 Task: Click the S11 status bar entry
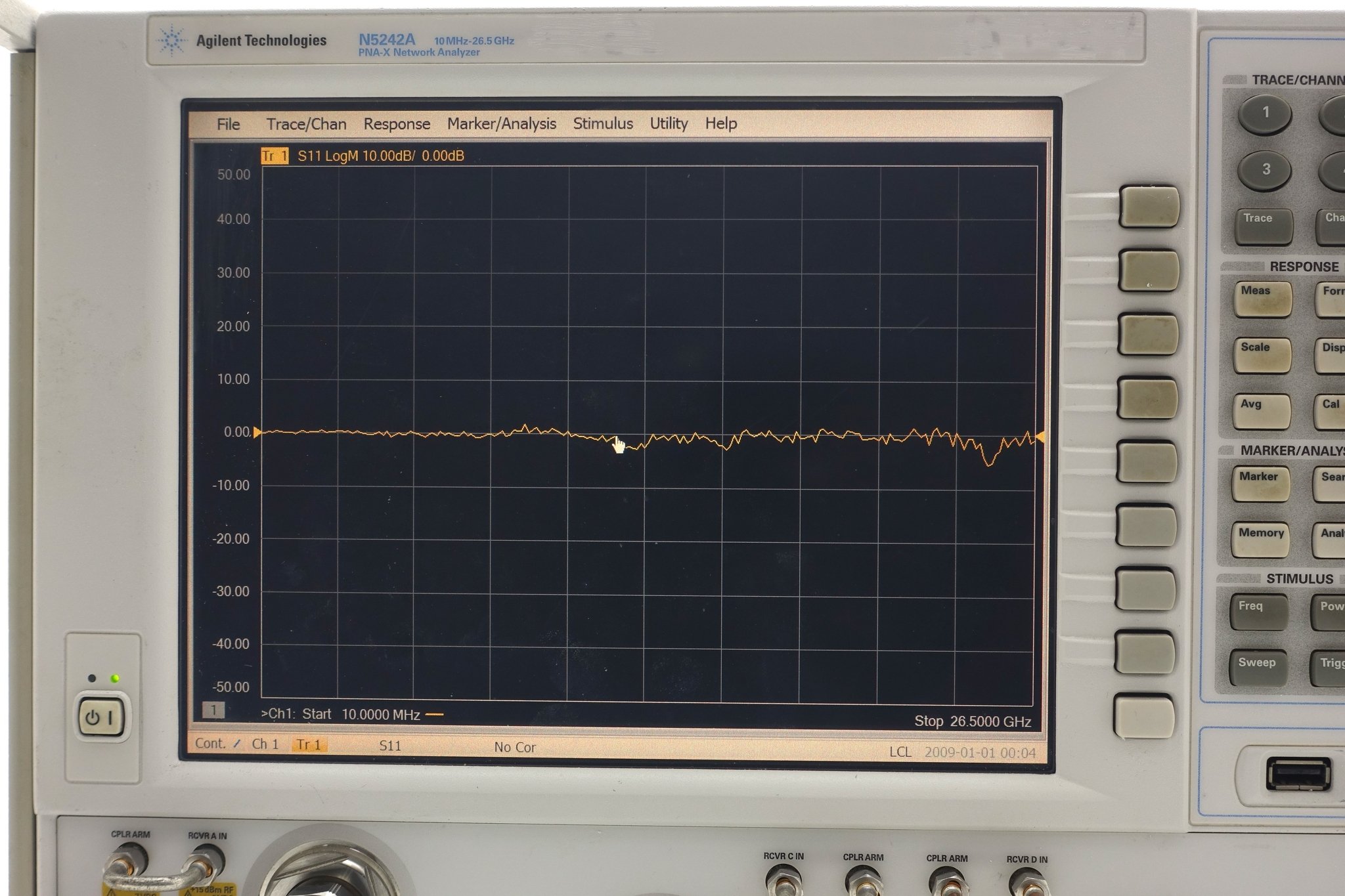[x=390, y=746]
